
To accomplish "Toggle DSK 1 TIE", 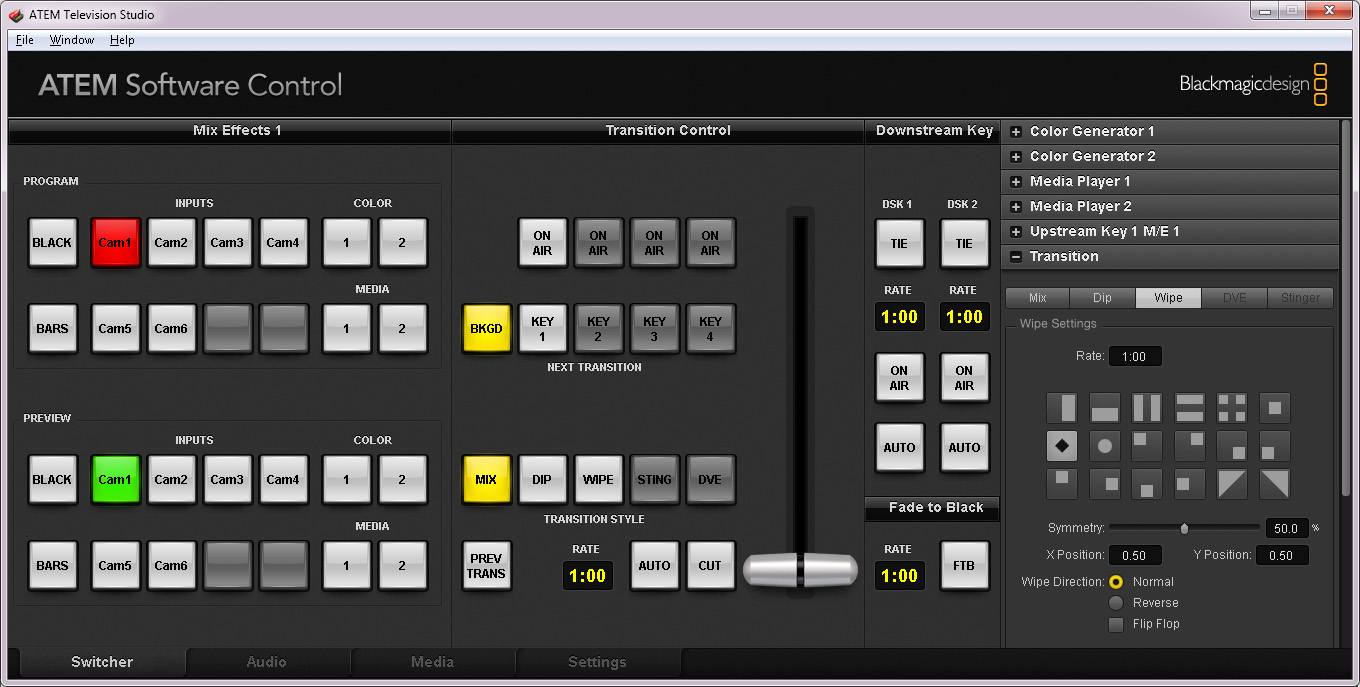I will click(899, 243).
